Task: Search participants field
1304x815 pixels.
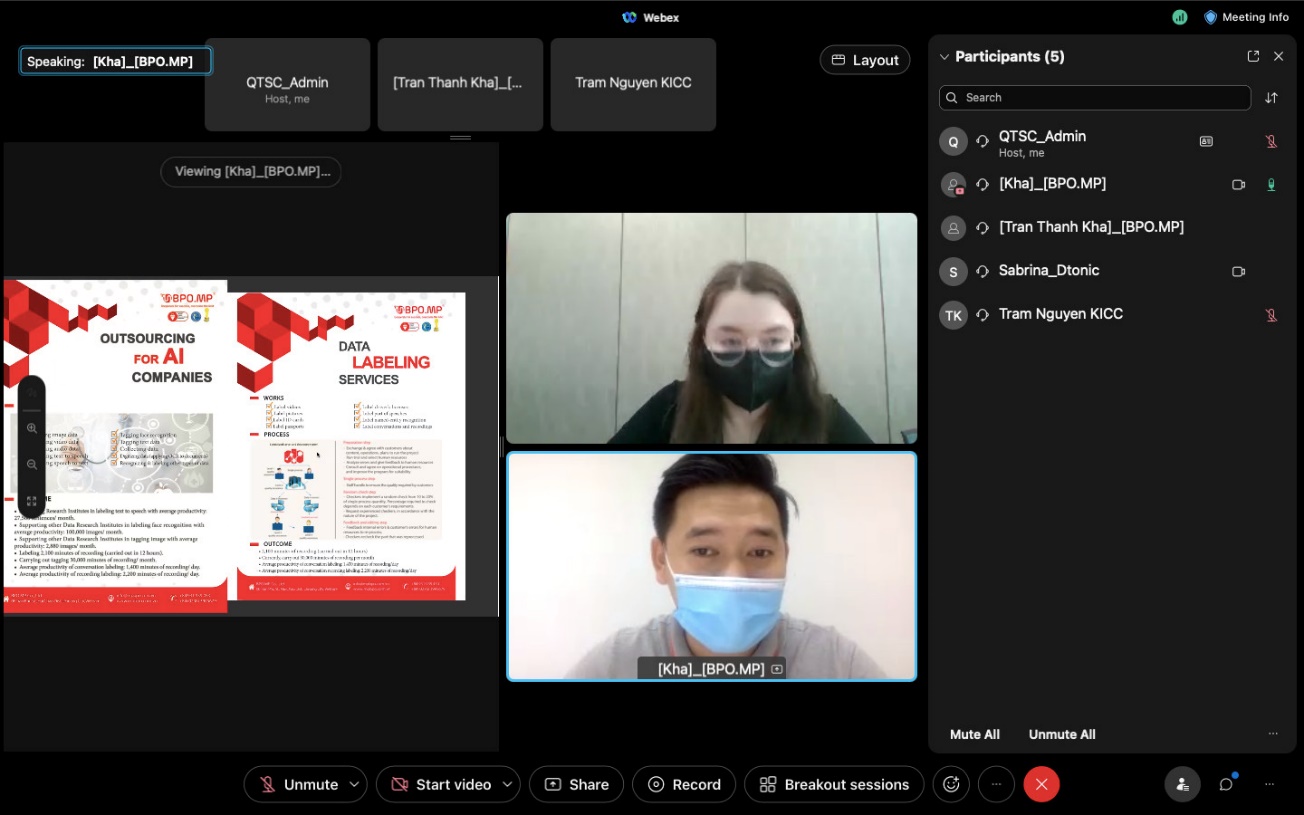Action: pos(1095,98)
